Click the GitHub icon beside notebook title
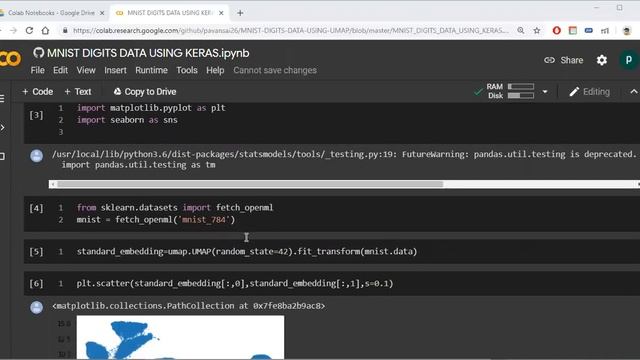 (38, 53)
